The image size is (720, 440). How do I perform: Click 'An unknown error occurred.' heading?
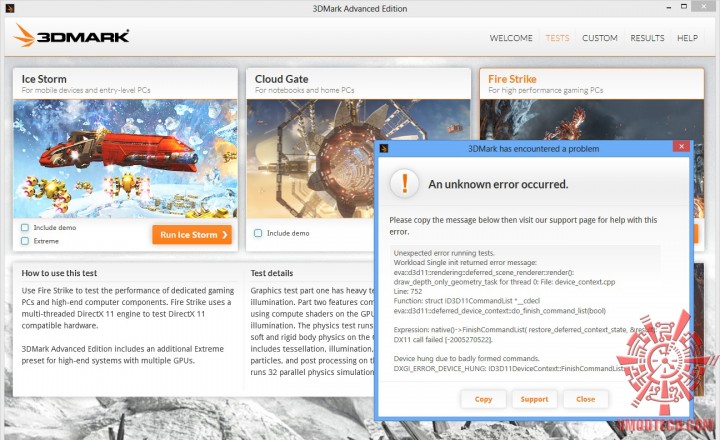498,184
